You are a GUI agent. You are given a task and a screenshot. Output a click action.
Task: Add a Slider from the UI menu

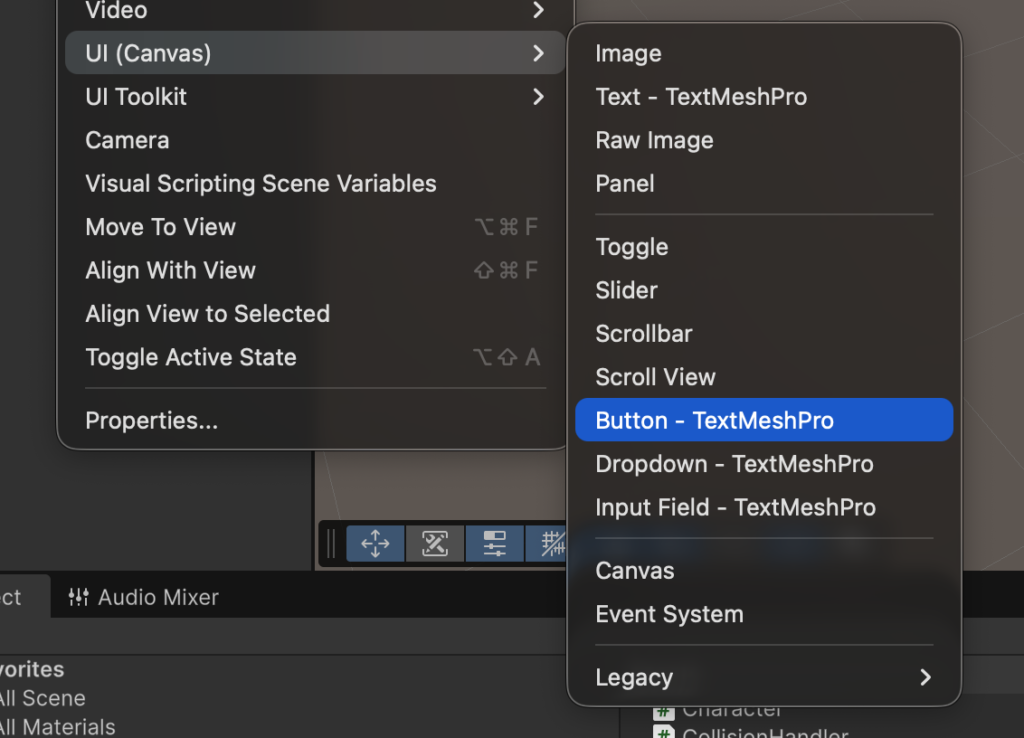pyautogui.click(x=627, y=291)
